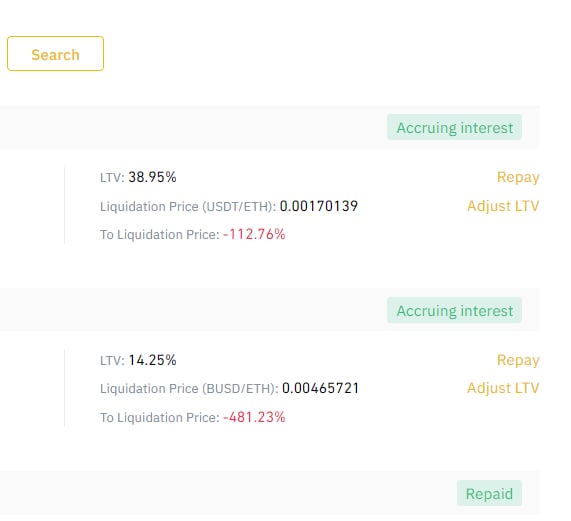This screenshot has height=521, width=571.
Task: Click the Accruing interest badge above 14.25% LTV
Action: click(454, 311)
